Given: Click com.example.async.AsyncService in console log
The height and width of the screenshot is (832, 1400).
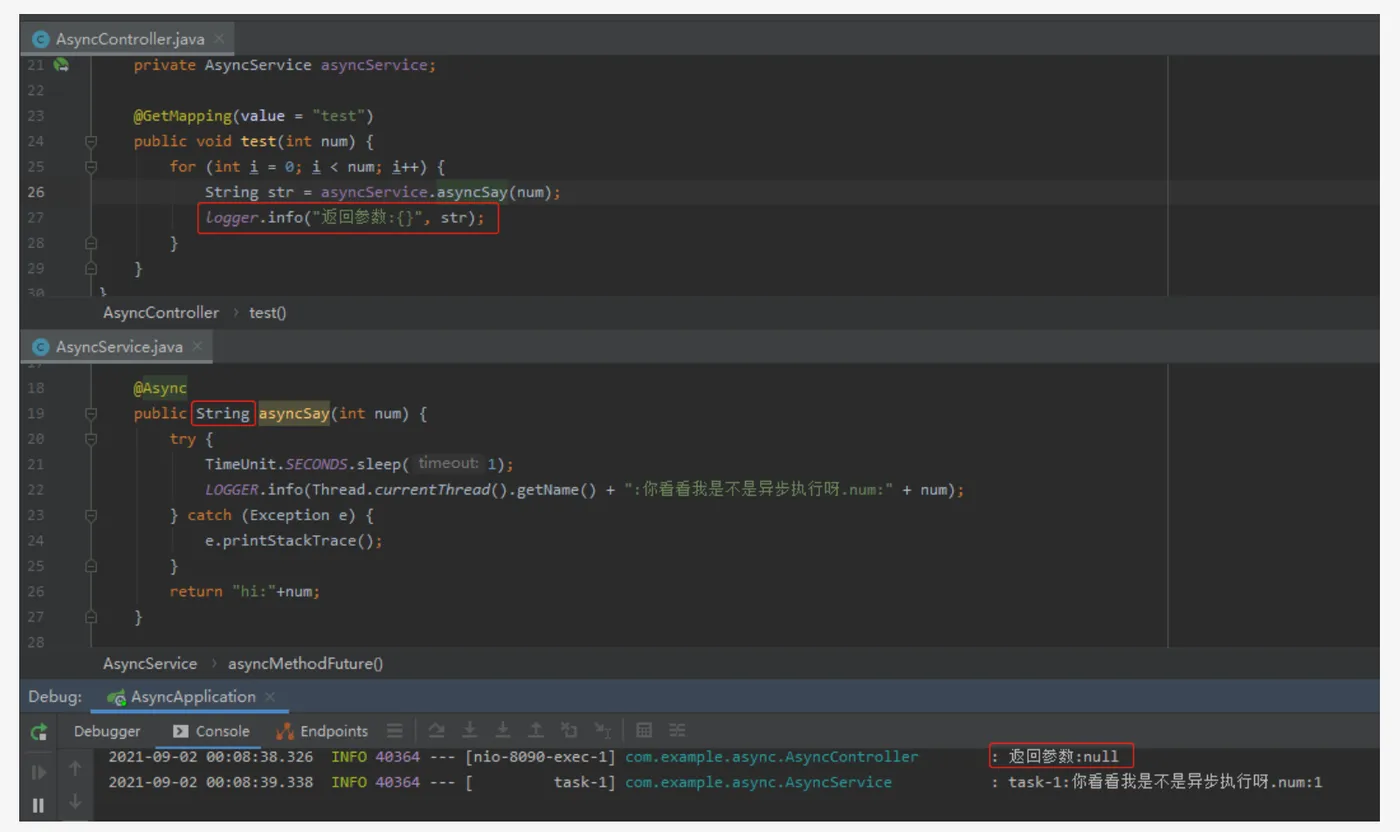Looking at the screenshot, I should point(758,782).
